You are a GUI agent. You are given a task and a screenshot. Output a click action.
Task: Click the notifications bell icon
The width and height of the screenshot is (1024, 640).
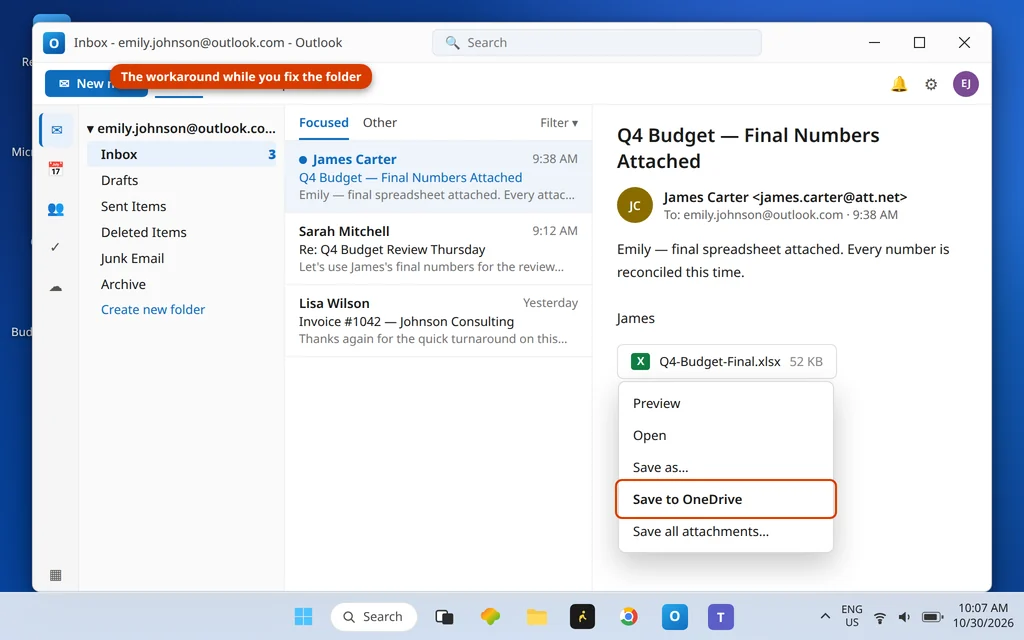click(899, 84)
